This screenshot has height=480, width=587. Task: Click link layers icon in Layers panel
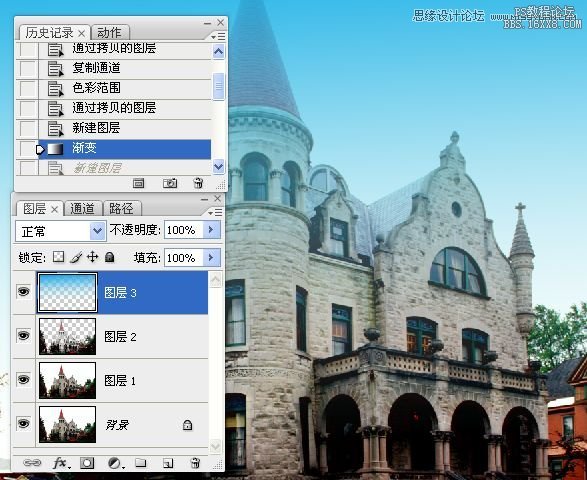pyautogui.click(x=32, y=463)
